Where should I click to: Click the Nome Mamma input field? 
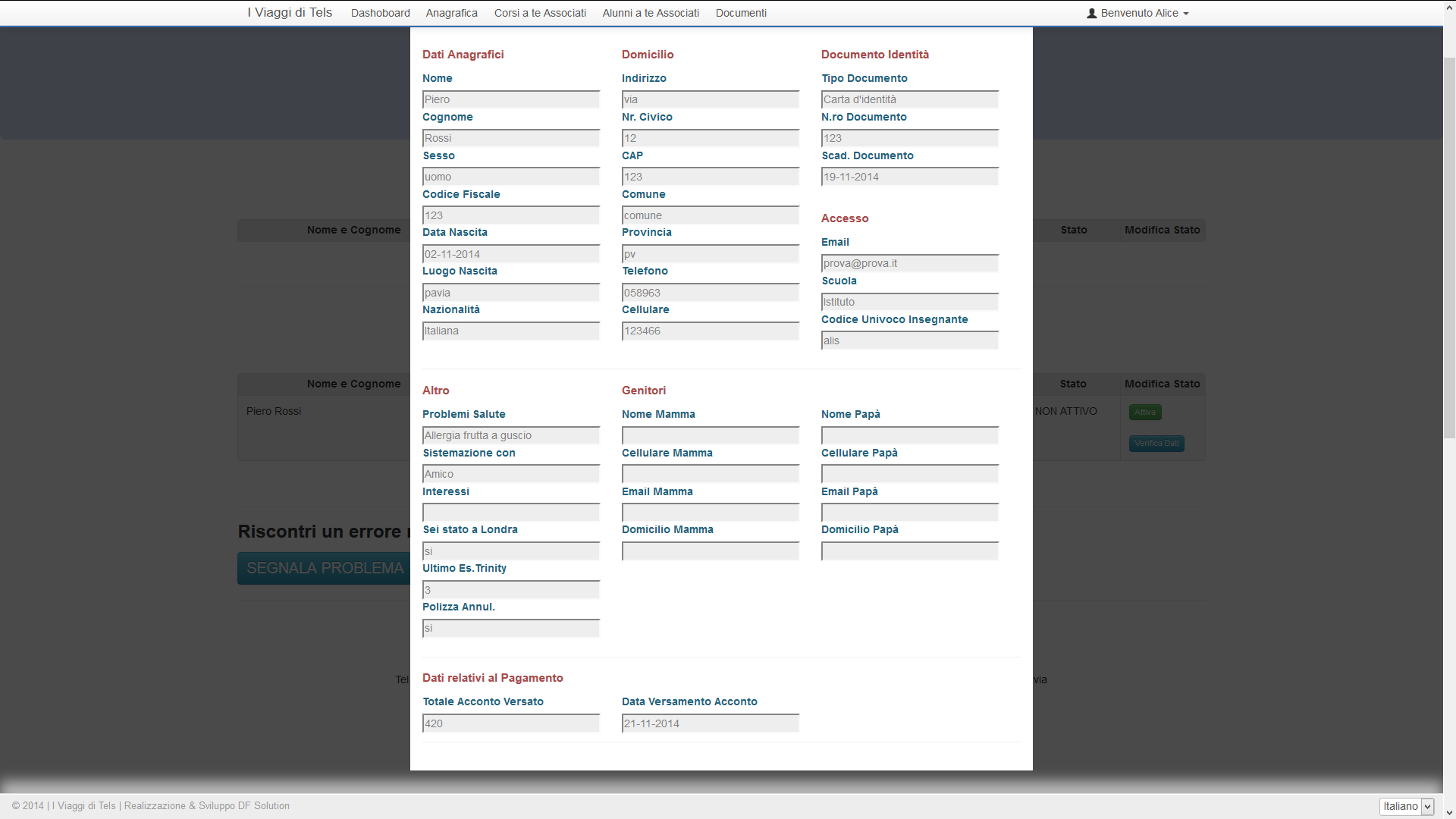[710, 435]
